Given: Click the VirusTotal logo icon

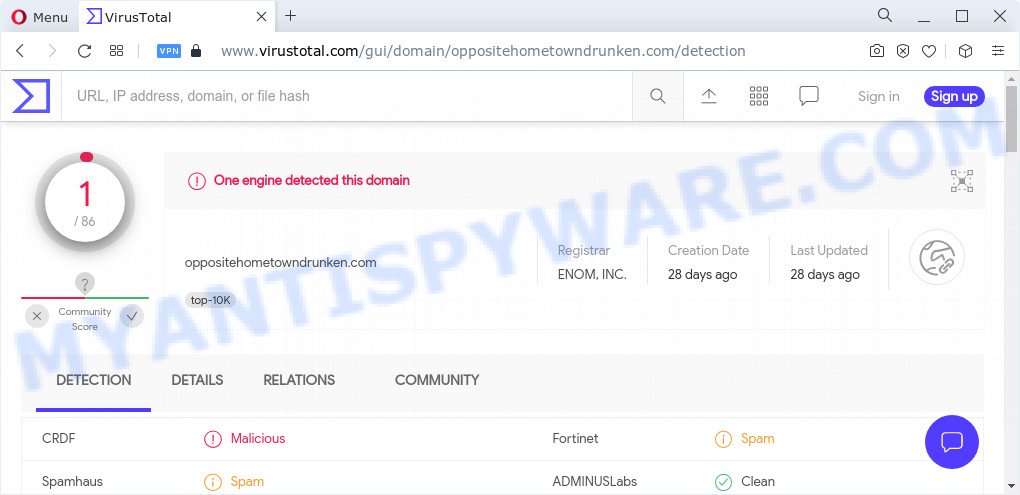Looking at the screenshot, I should click(x=31, y=96).
